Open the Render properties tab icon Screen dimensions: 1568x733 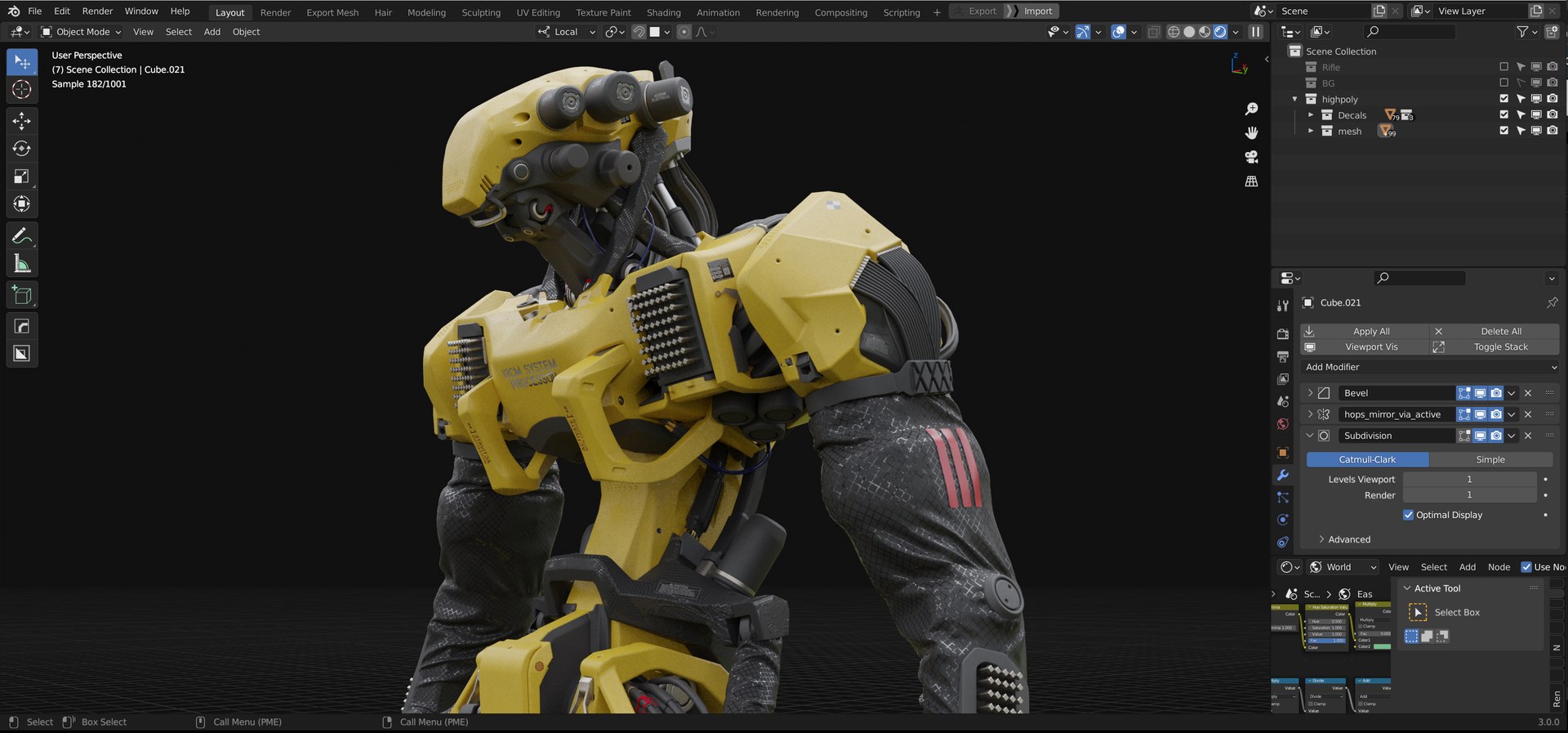(x=1283, y=334)
